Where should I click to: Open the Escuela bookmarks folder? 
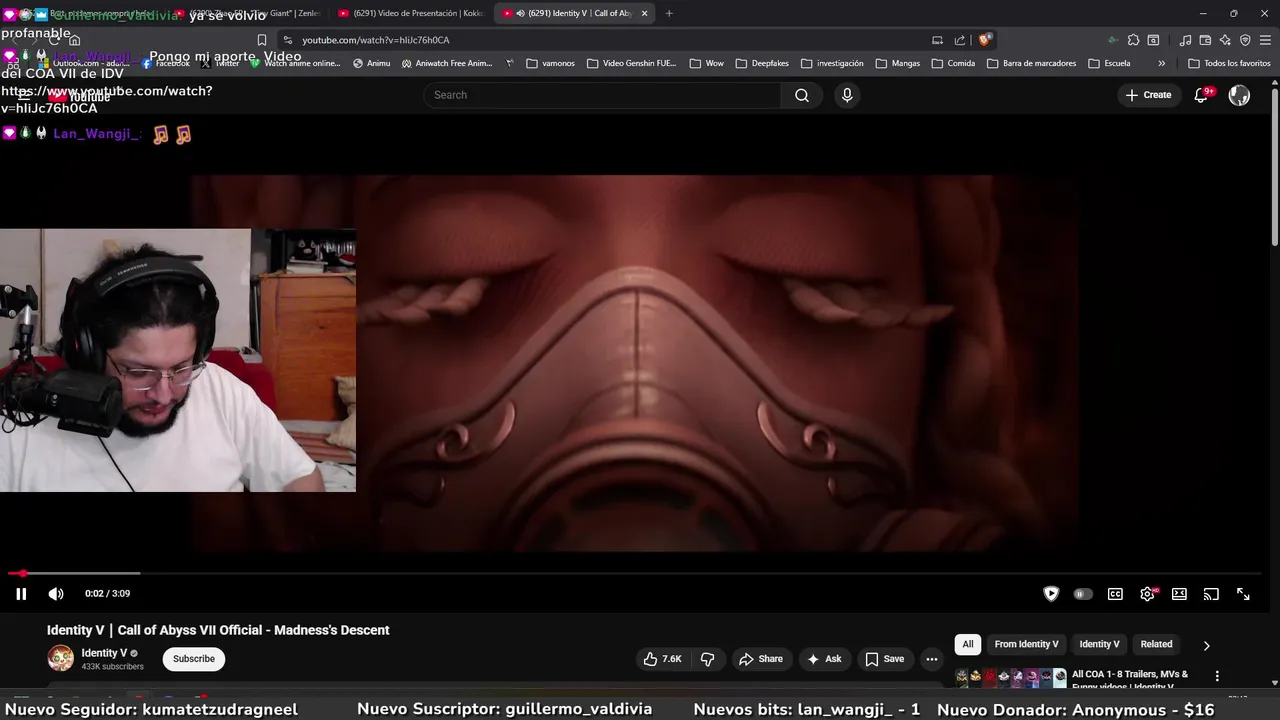1109,63
